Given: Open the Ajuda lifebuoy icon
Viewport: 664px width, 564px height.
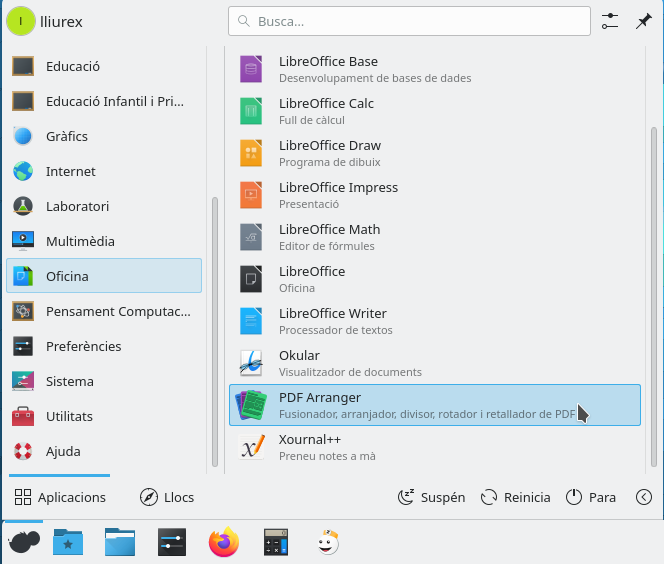Looking at the screenshot, I should pos(23,451).
